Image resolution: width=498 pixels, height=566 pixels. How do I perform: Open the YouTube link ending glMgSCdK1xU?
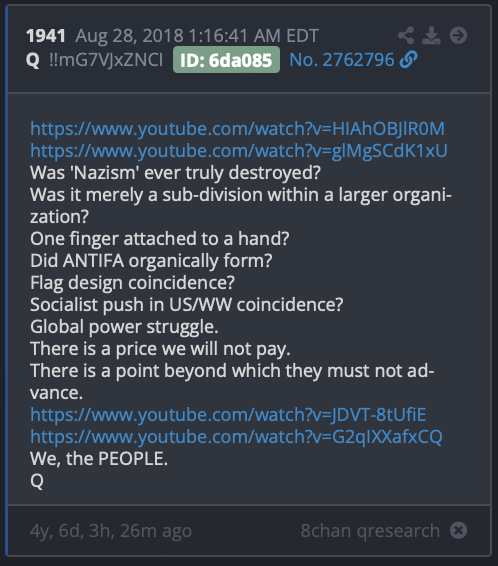(x=239, y=151)
